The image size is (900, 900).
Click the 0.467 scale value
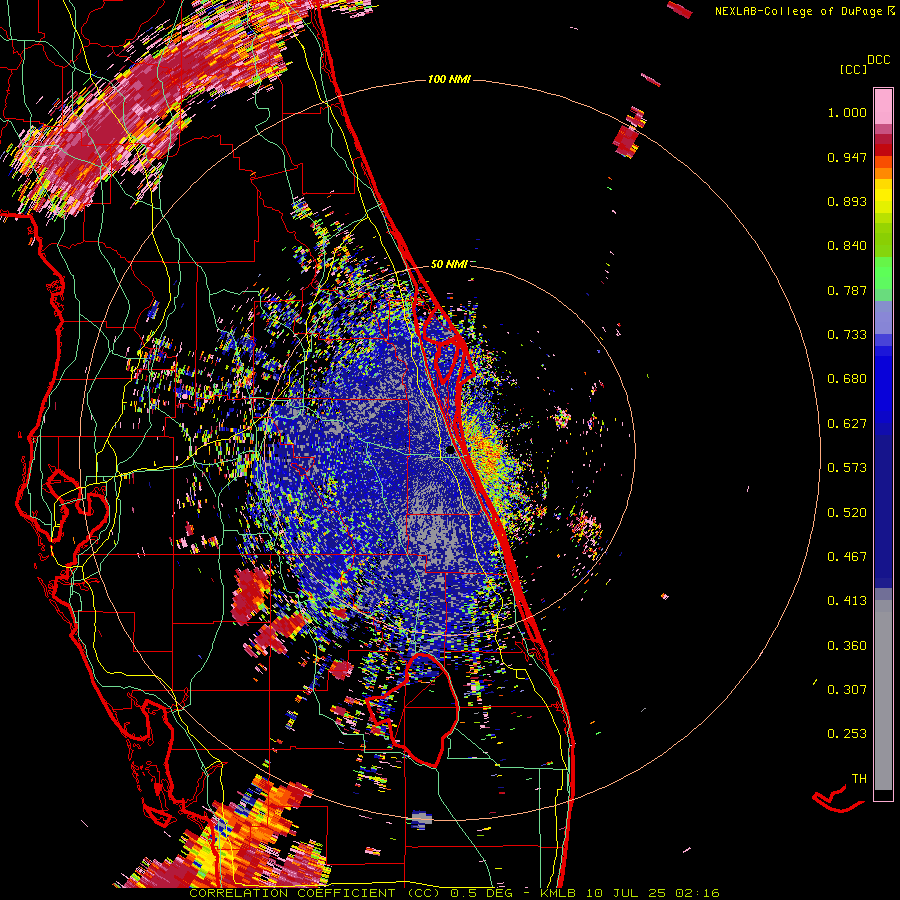tap(847, 557)
